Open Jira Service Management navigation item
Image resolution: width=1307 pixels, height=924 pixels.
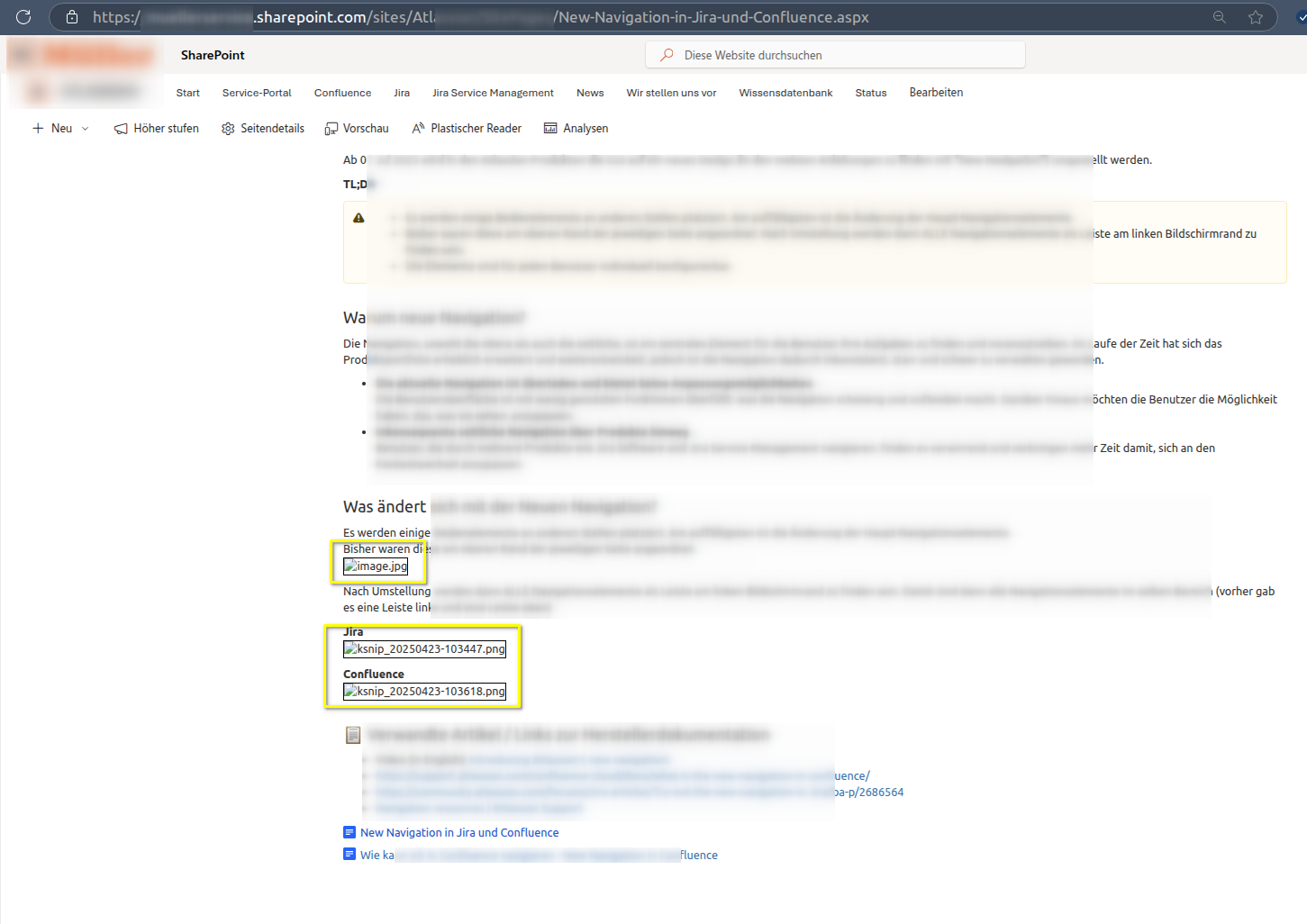tap(493, 93)
